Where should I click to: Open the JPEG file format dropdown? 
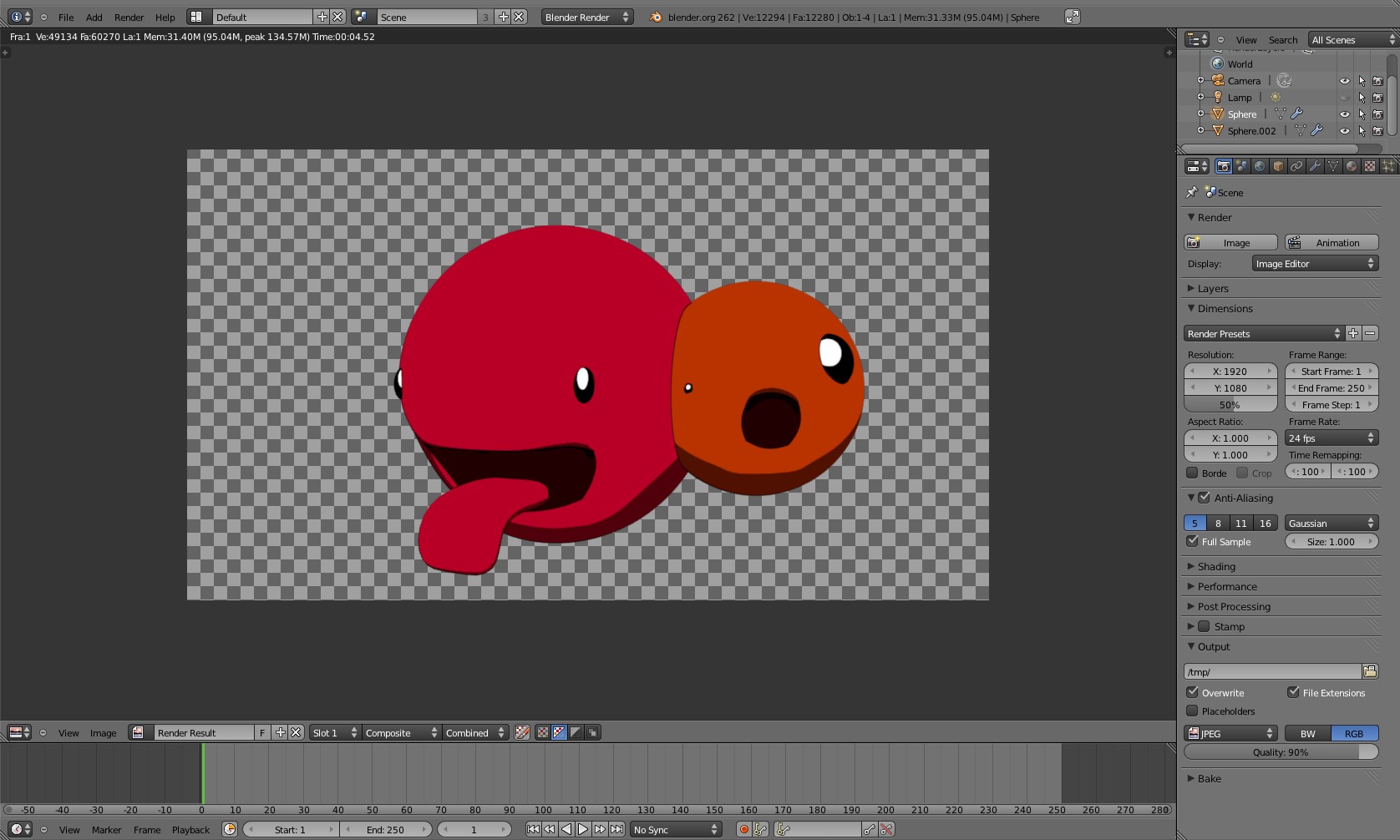tap(1230, 733)
